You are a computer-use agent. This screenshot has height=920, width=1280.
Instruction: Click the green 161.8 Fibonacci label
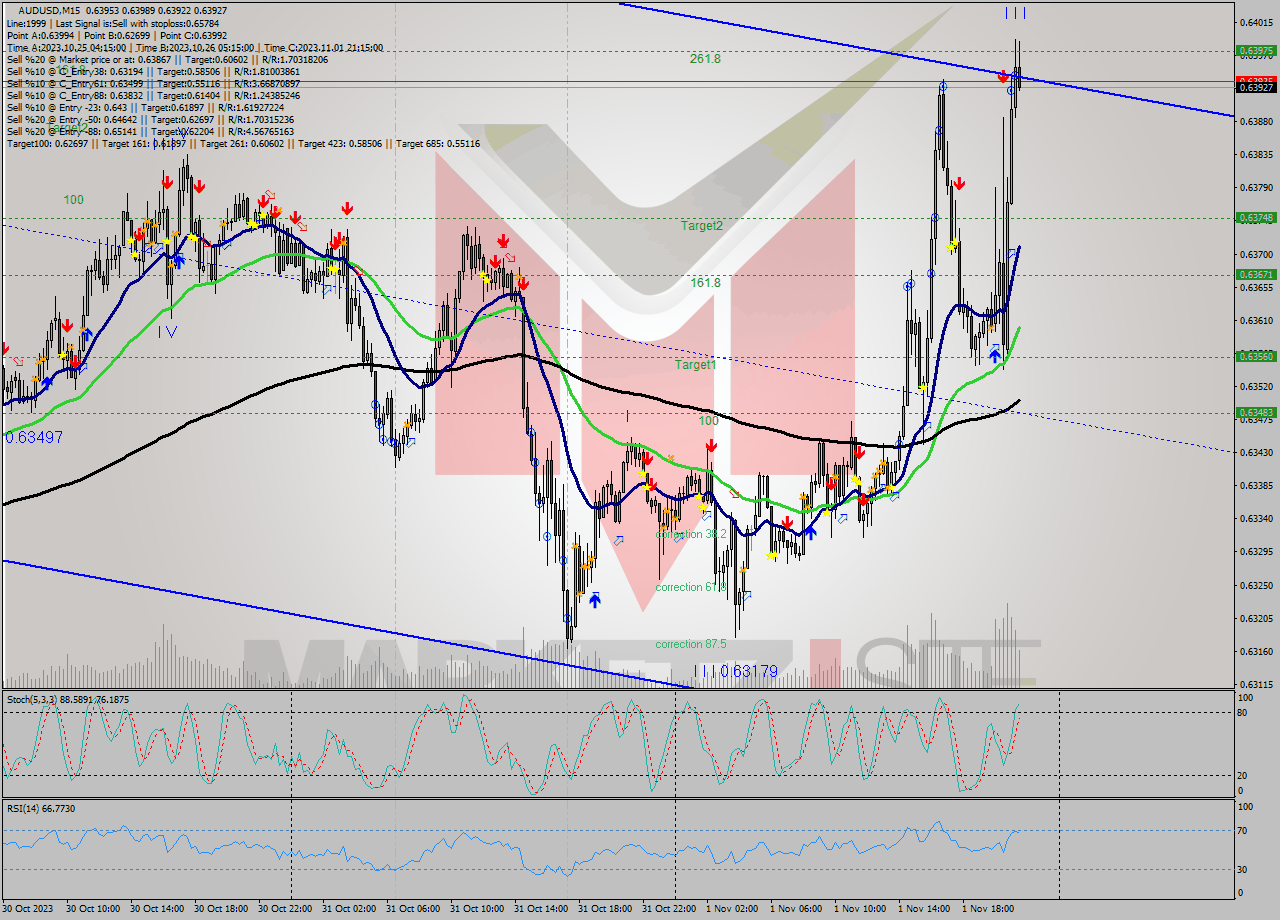(705, 283)
